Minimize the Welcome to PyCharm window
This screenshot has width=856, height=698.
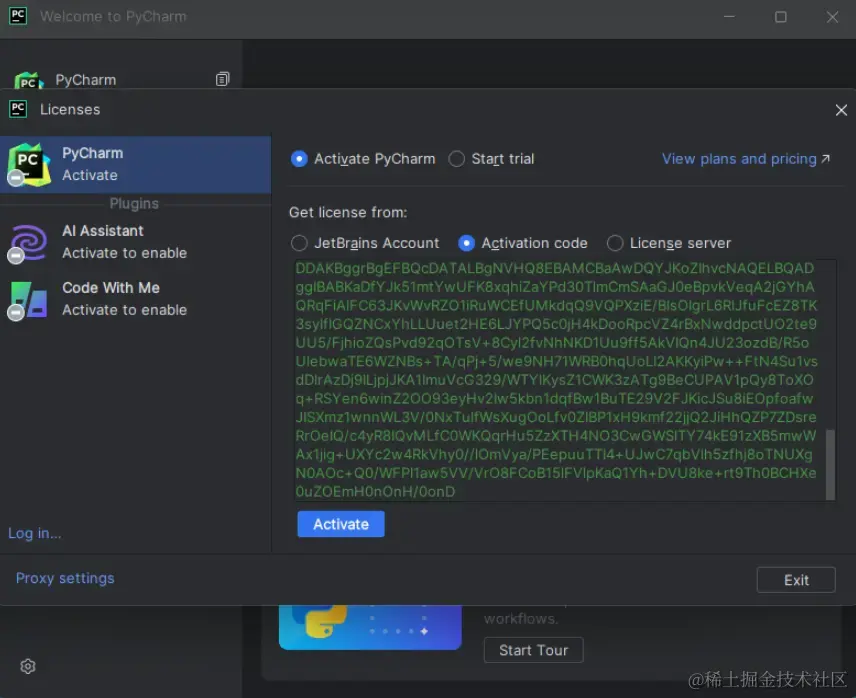729,17
